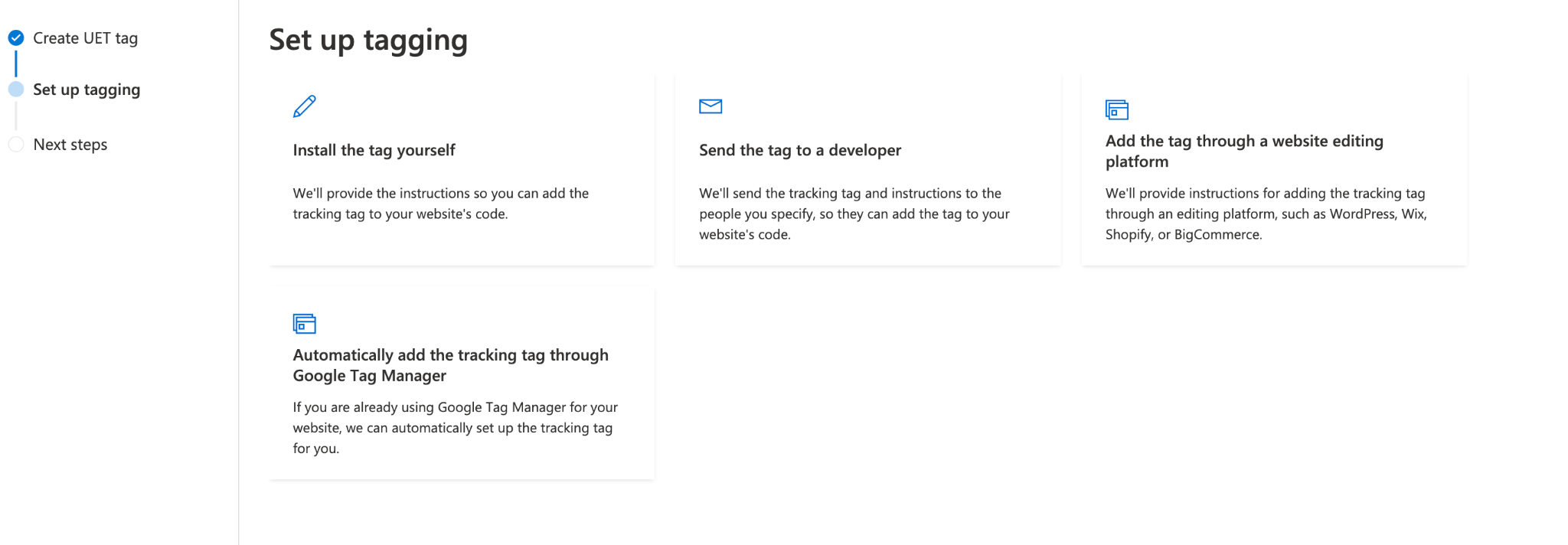Choose Send the tag to a developer
The height and width of the screenshot is (545, 1568).
(800, 150)
